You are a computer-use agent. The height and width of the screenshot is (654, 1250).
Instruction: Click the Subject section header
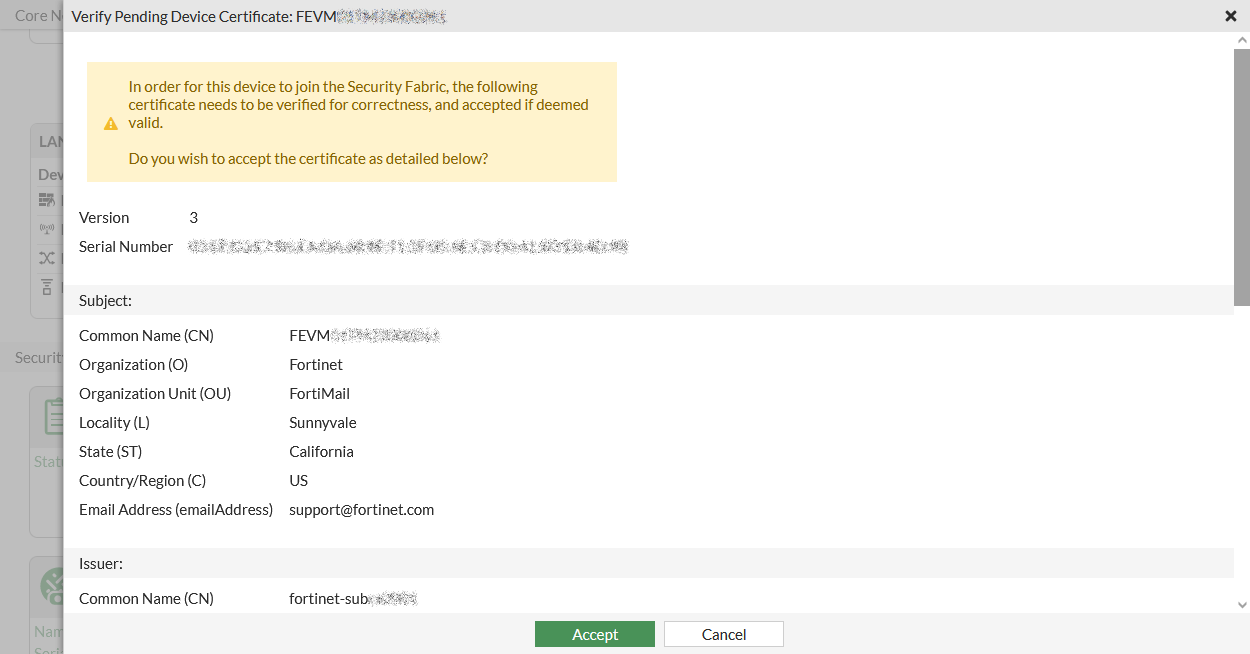(x=106, y=300)
